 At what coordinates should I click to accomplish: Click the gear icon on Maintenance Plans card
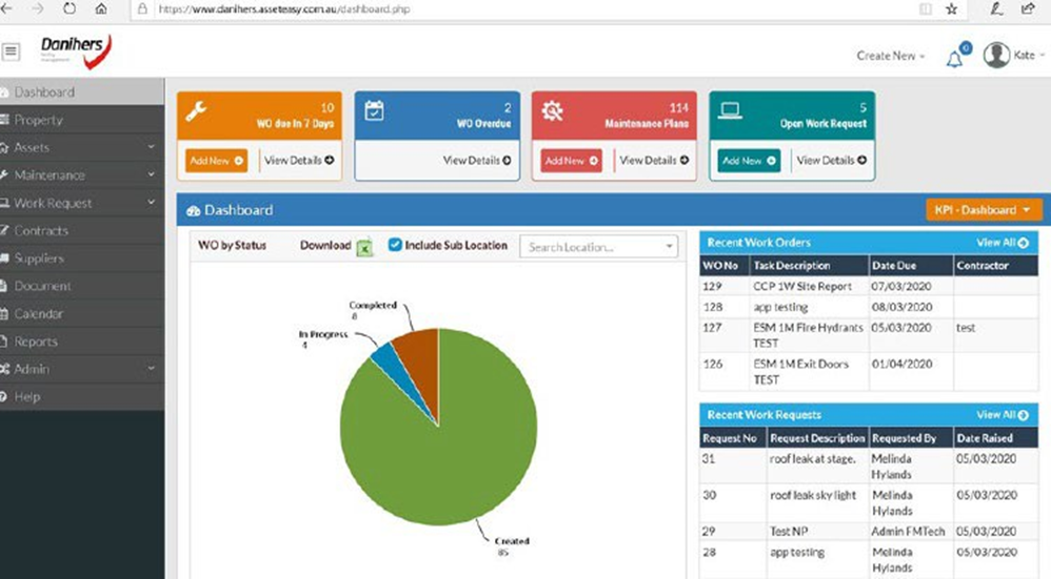(x=551, y=110)
